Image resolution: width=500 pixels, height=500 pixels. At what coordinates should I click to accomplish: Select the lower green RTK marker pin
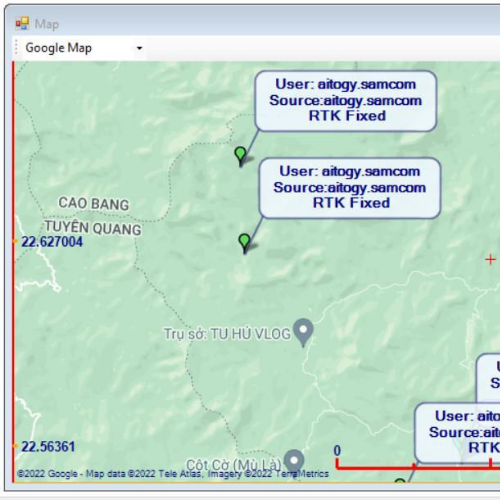point(245,243)
